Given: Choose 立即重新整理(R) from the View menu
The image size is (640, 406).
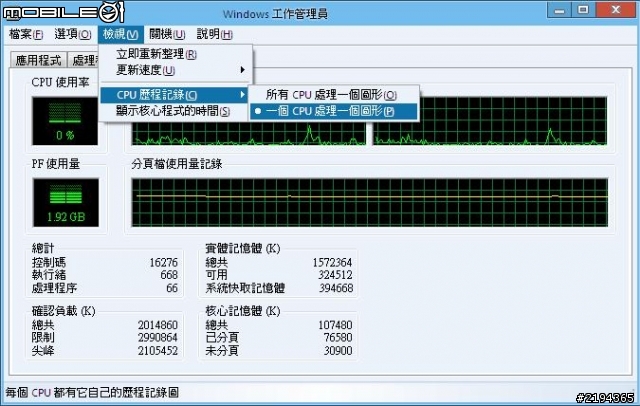Looking at the screenshot, I should pyautogui.click(x=176, y=54).
